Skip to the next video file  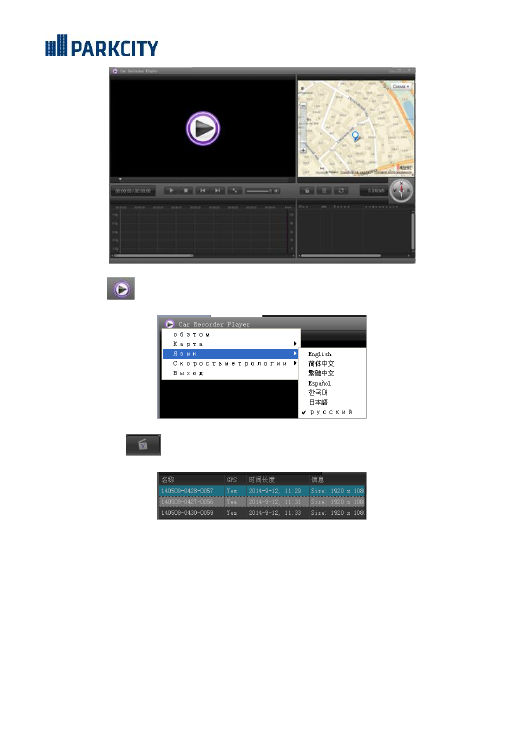point(218,190)
